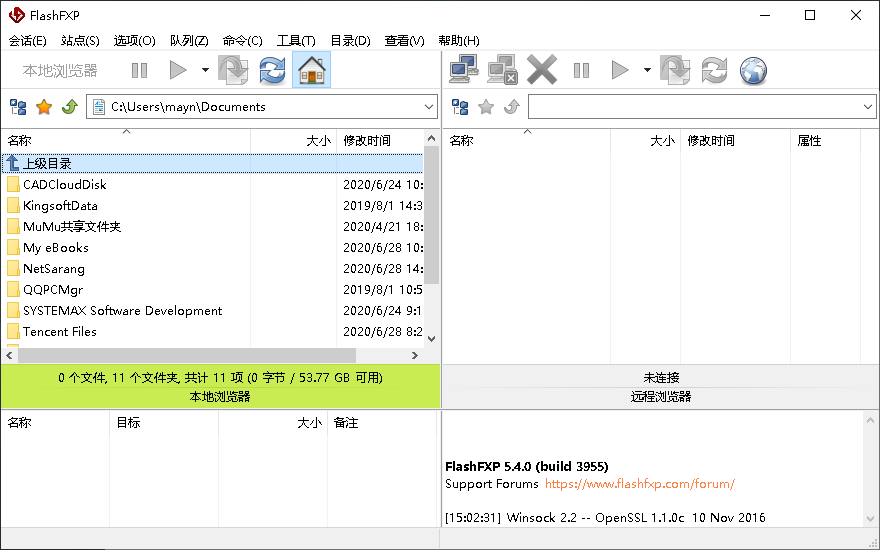Open the 帮助(H) menu
880x550 pixels.
[x=459, y=41]
